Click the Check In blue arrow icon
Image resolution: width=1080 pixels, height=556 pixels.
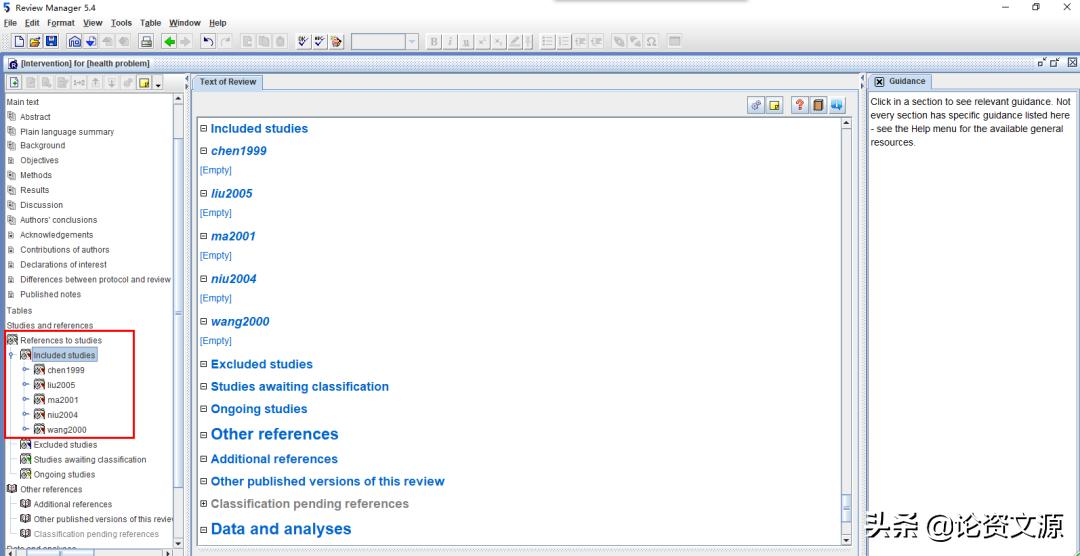(x=90, y=41)
